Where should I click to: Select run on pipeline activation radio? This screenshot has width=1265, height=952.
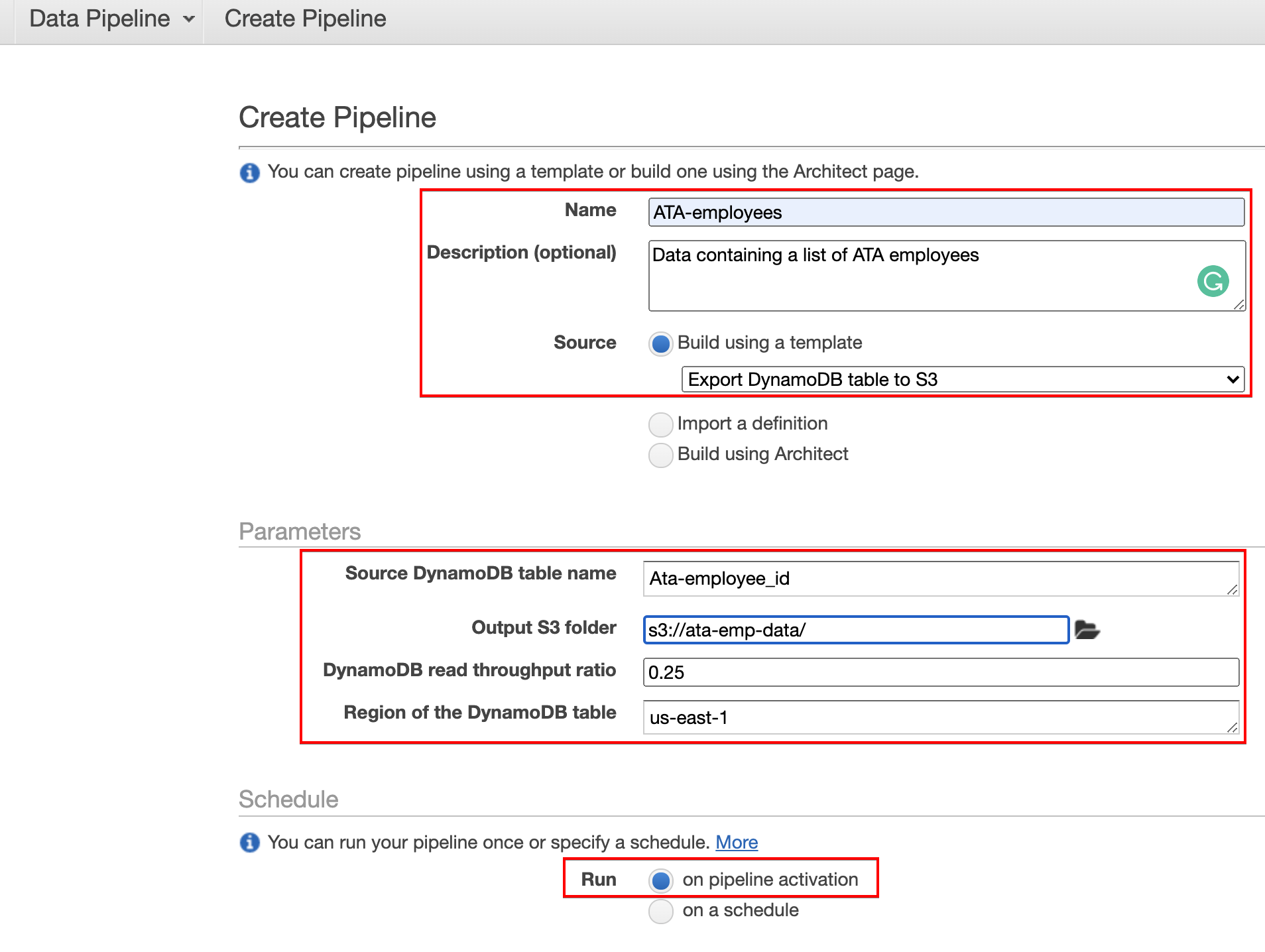660,880
